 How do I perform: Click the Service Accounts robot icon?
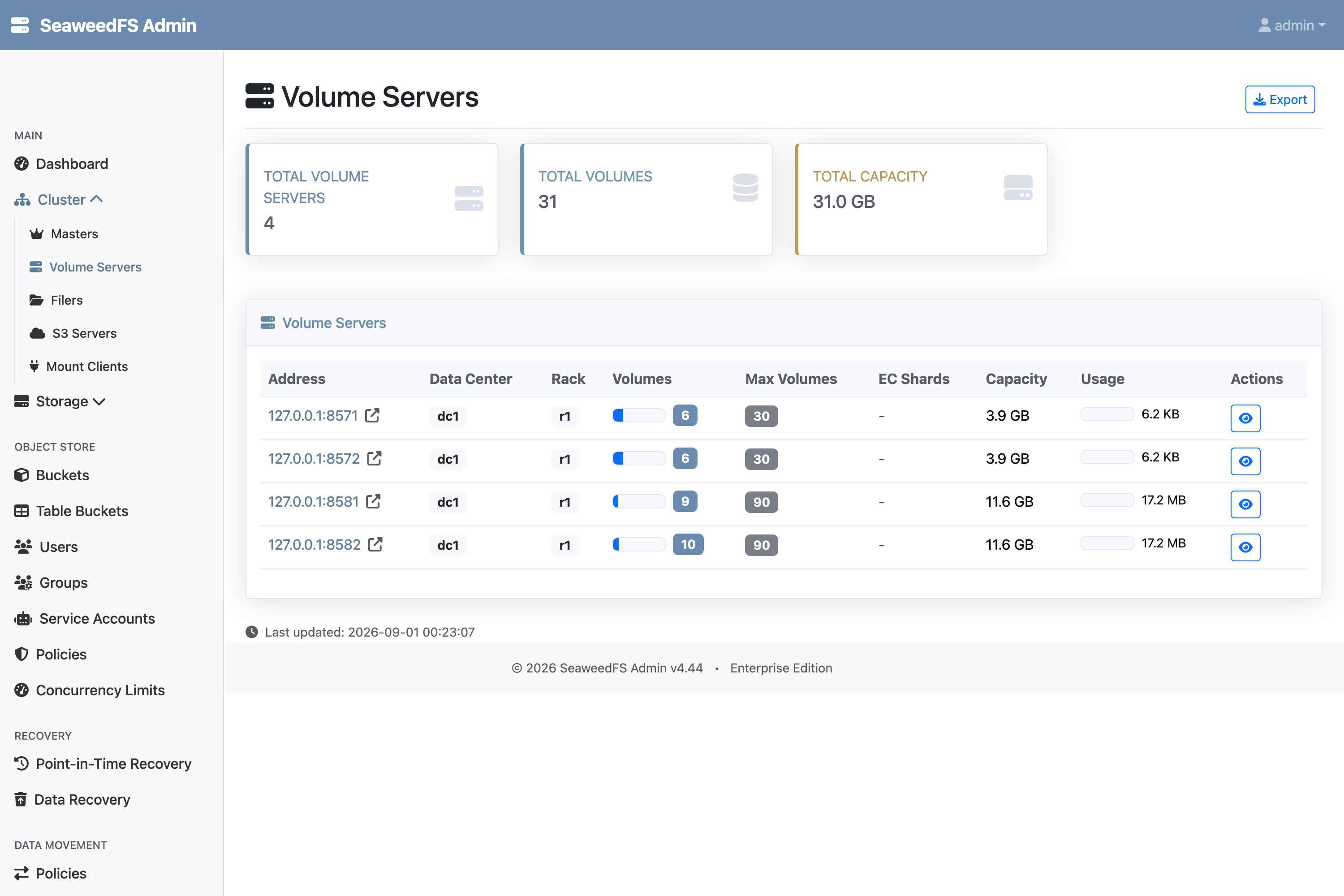[23, 618]
